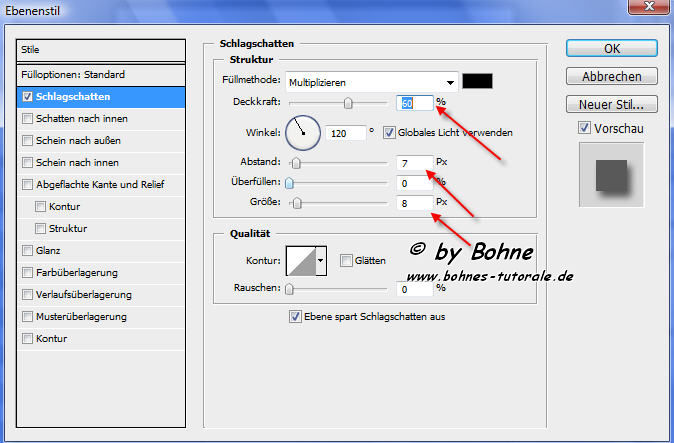Open the Kontur curve preview picker
Viewport: 674px width, 443px height.
(300, 261)
